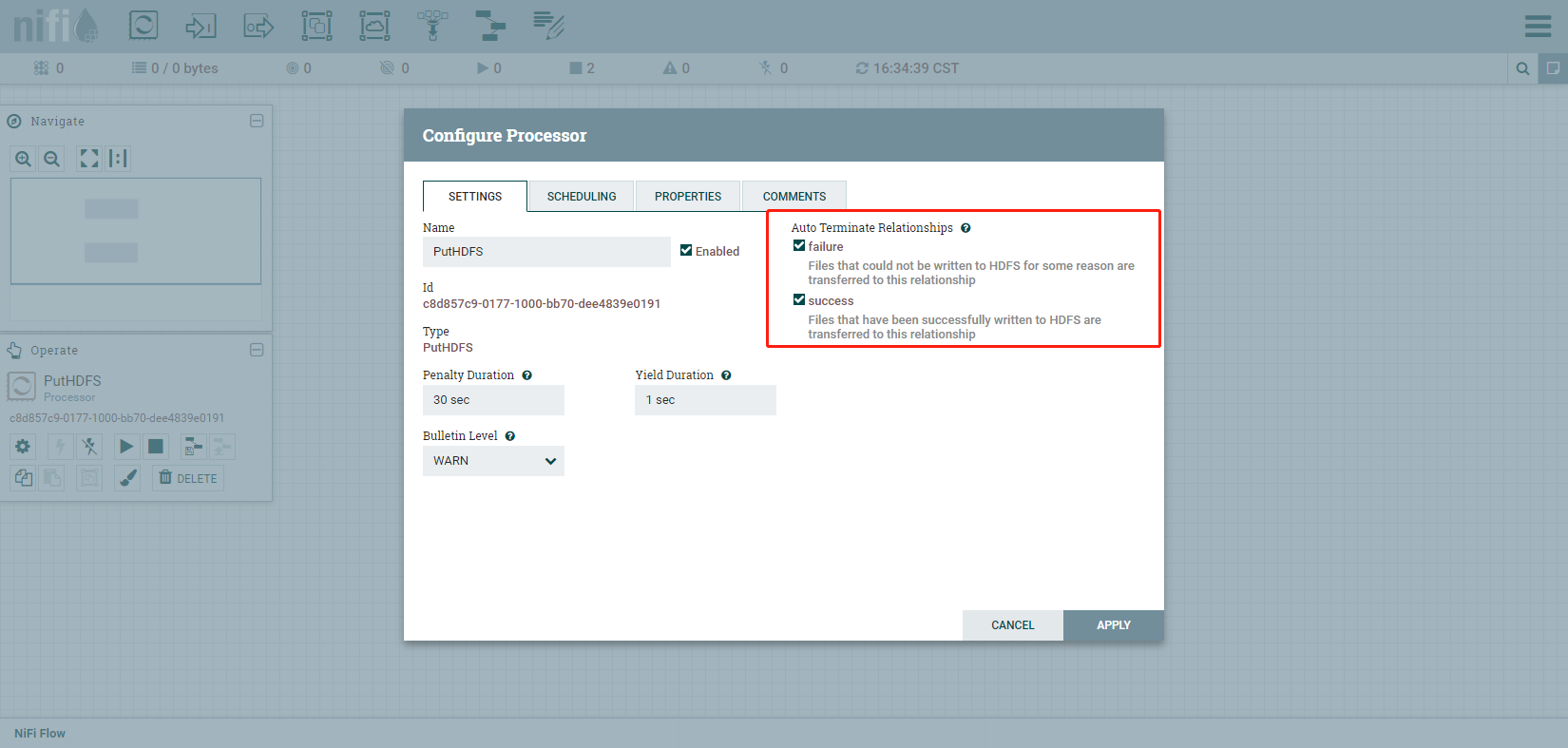
Task: Click the birdseye view thumbnail
Action: pyautogui.click(x=136, y=231)
